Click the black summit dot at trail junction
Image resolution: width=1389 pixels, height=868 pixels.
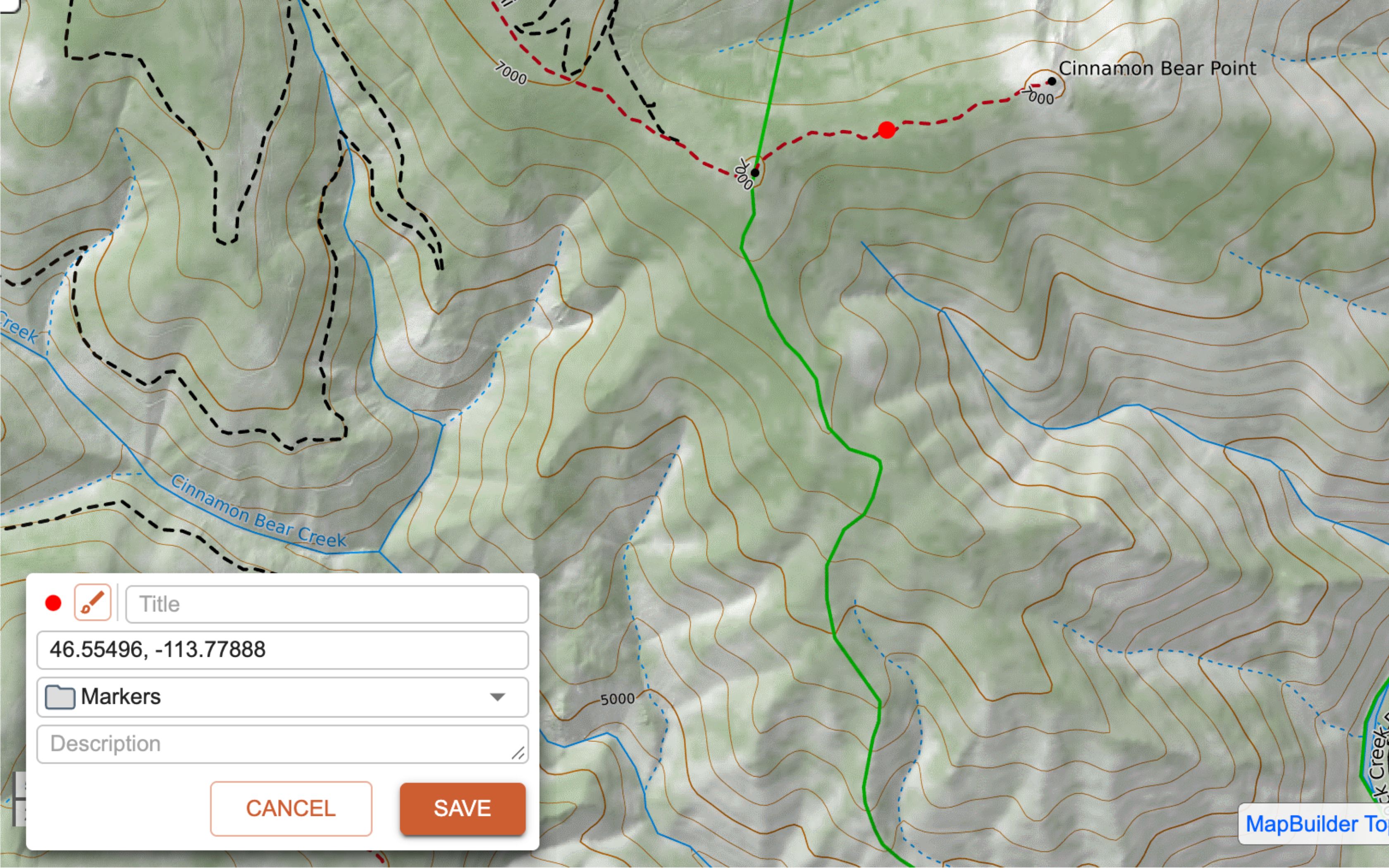pos(755,172)
